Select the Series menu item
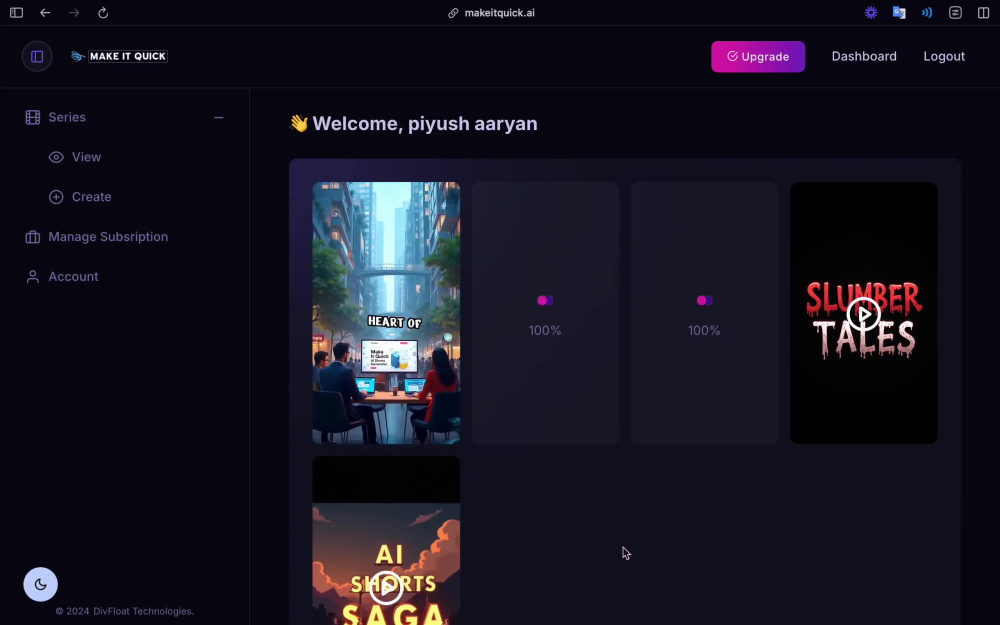 tap(67, 117)
